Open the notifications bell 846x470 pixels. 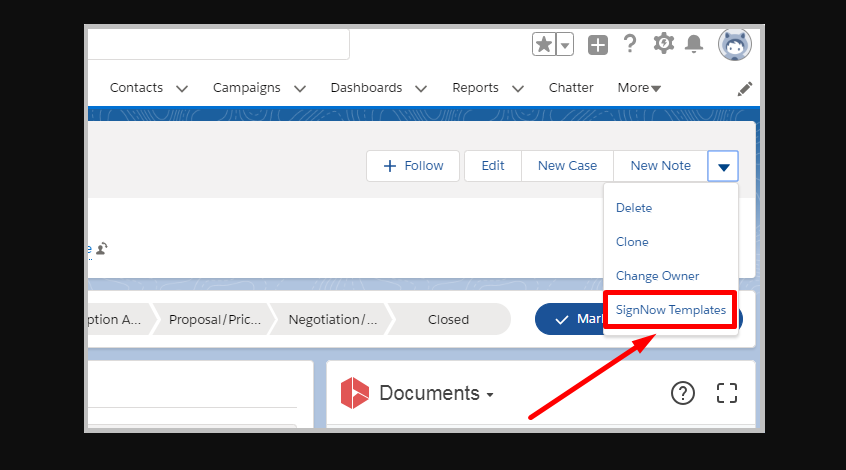[694, 44]
